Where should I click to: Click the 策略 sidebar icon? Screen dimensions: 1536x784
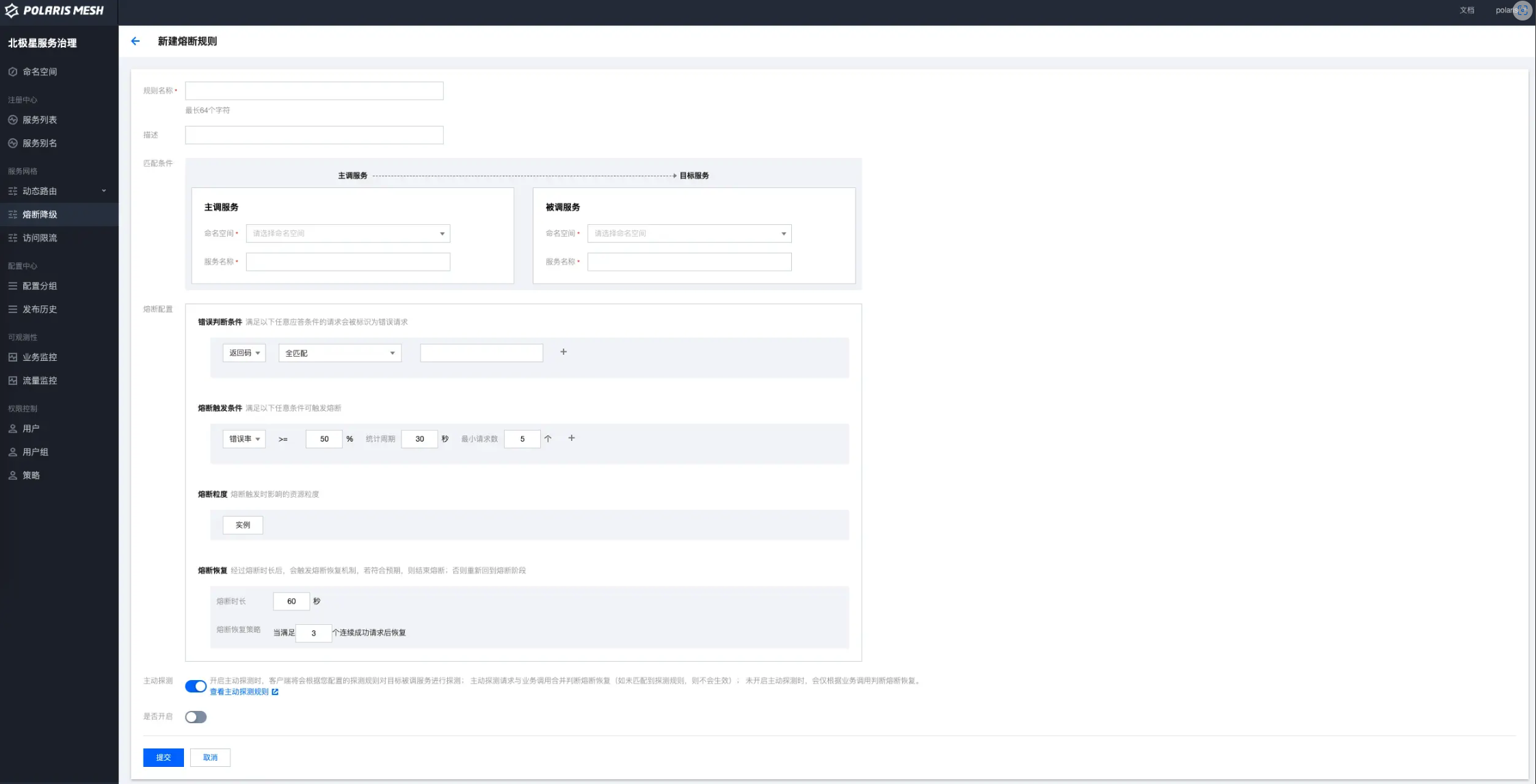(12, 475)
